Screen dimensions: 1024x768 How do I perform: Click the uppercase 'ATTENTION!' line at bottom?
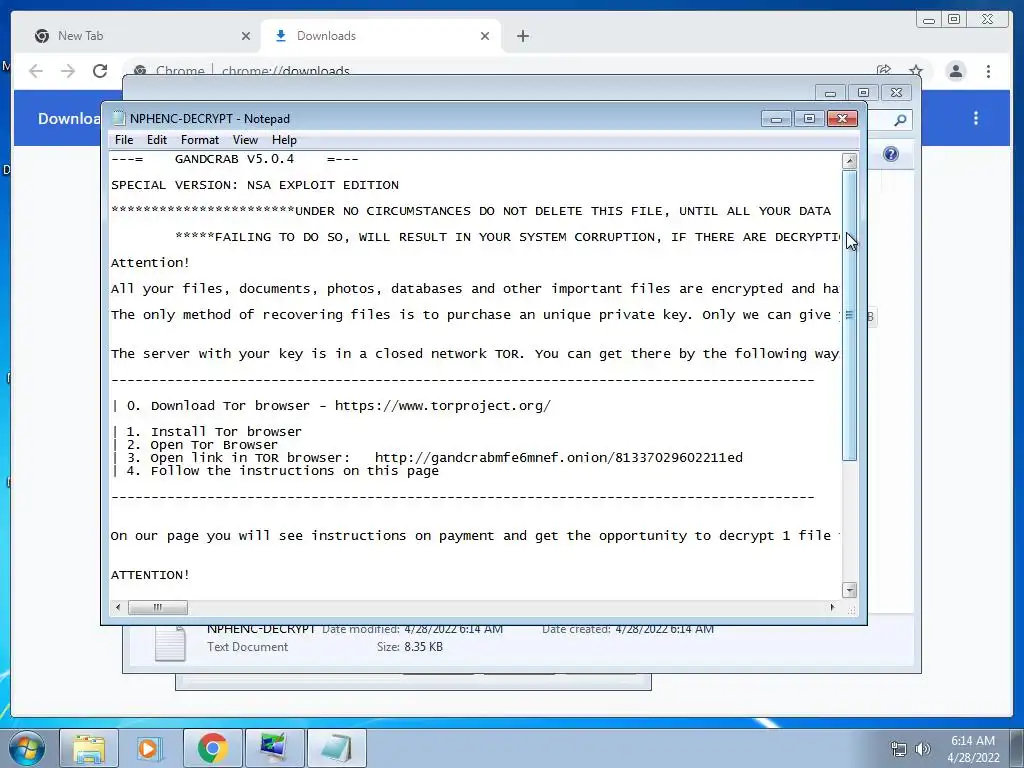click(150, 575)
